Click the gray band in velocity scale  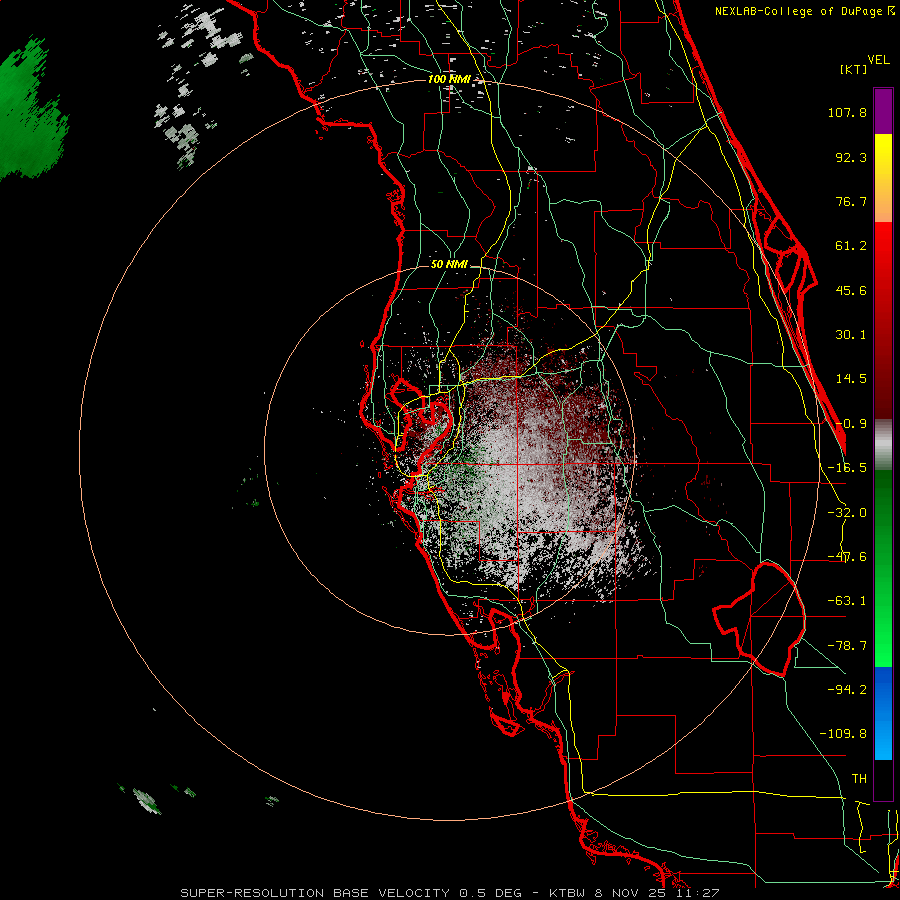[883, 445]
